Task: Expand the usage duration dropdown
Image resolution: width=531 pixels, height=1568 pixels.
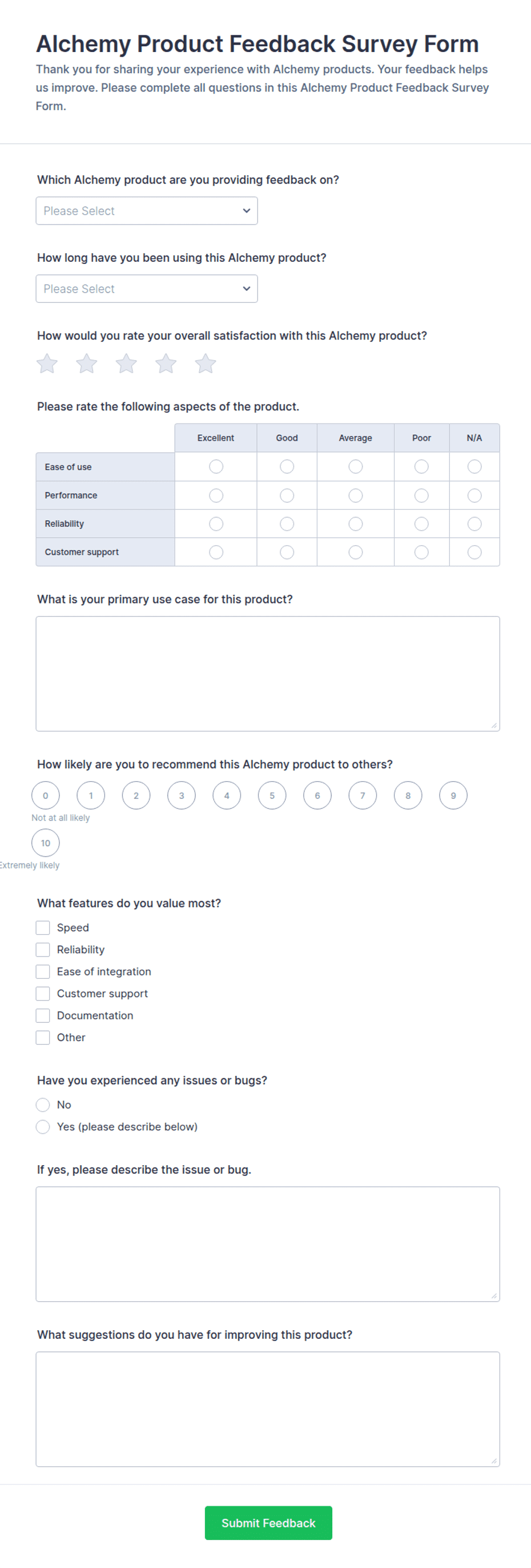Action: pyautogui.click(x=147, y=289)
